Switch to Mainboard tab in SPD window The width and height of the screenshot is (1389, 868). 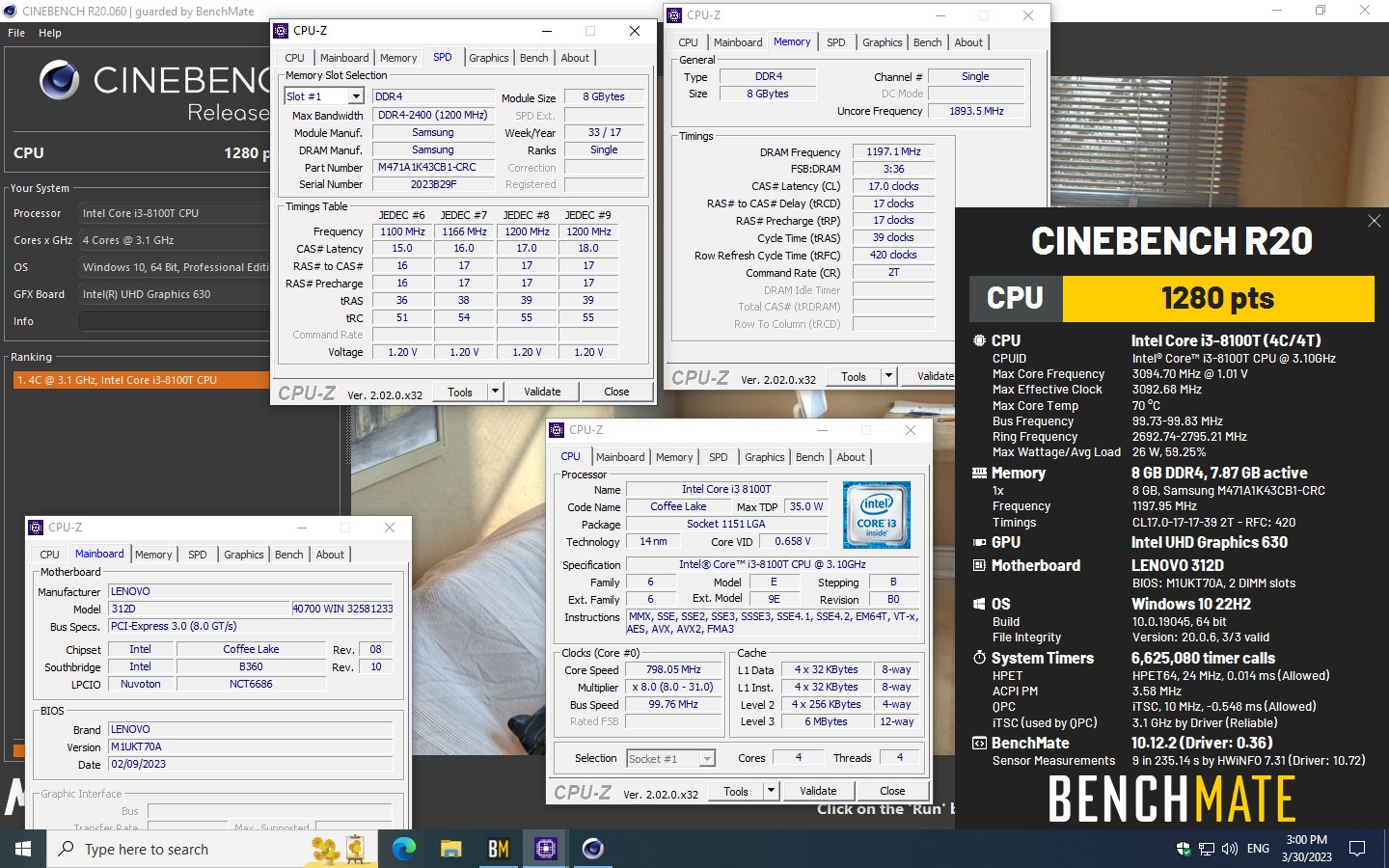coord(344,58)
